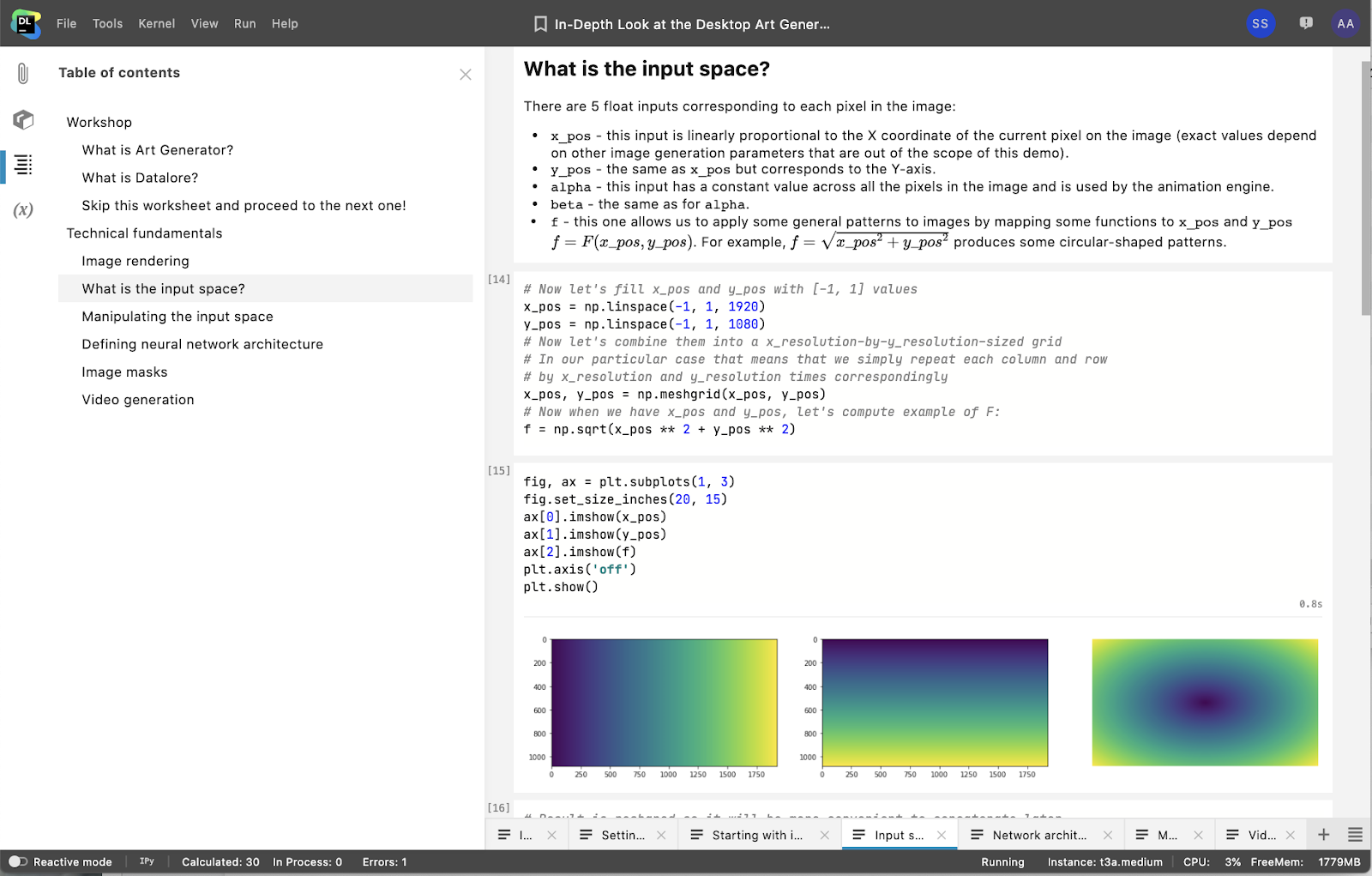This screenshot has height=876, width=1372.
Task: Open the Run menu
Action: pyautogui.click(x=244, y=23)
